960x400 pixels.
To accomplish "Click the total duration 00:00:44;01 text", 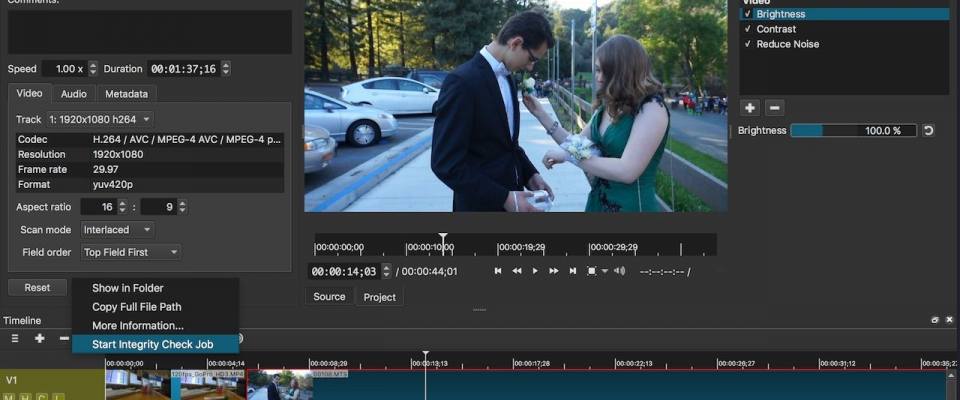I will (x=430, y=271).
